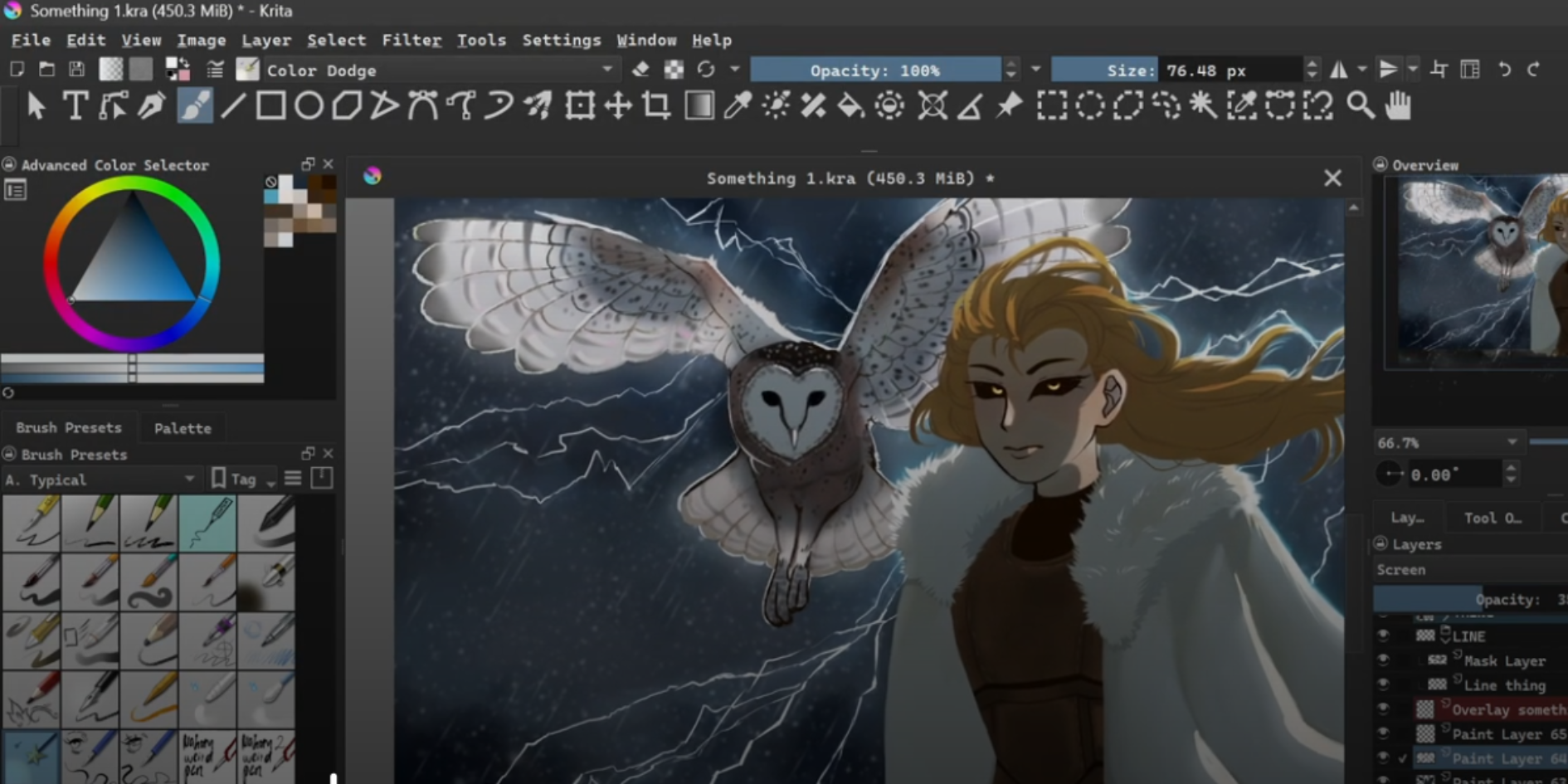Open the Filter menu
1568x784 pixels.
tap(411, 40)
